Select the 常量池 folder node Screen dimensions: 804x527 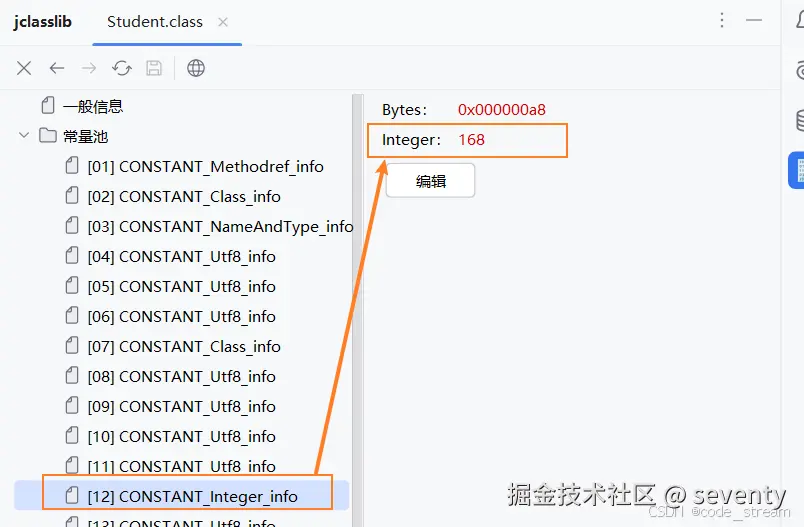pyautogui.click(x=86, y=136)
